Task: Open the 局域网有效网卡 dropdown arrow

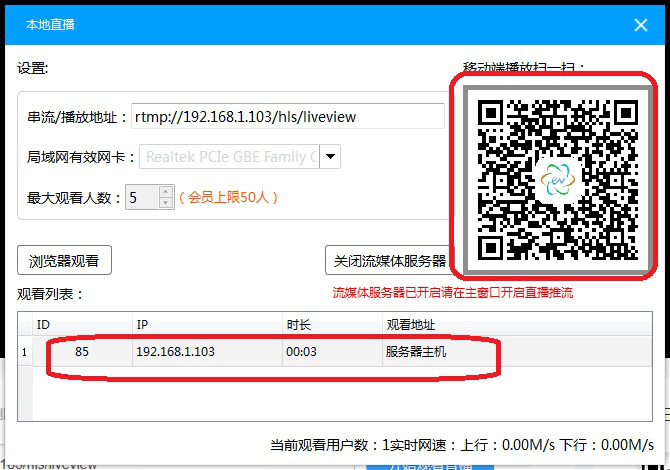Action: tap(330, 156)
